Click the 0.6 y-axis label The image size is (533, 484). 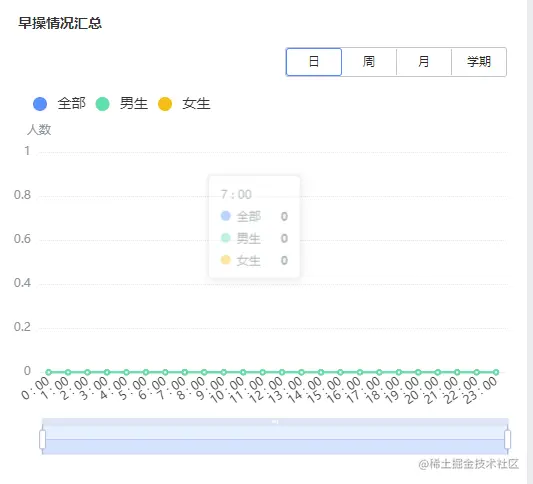coord(22,239)
